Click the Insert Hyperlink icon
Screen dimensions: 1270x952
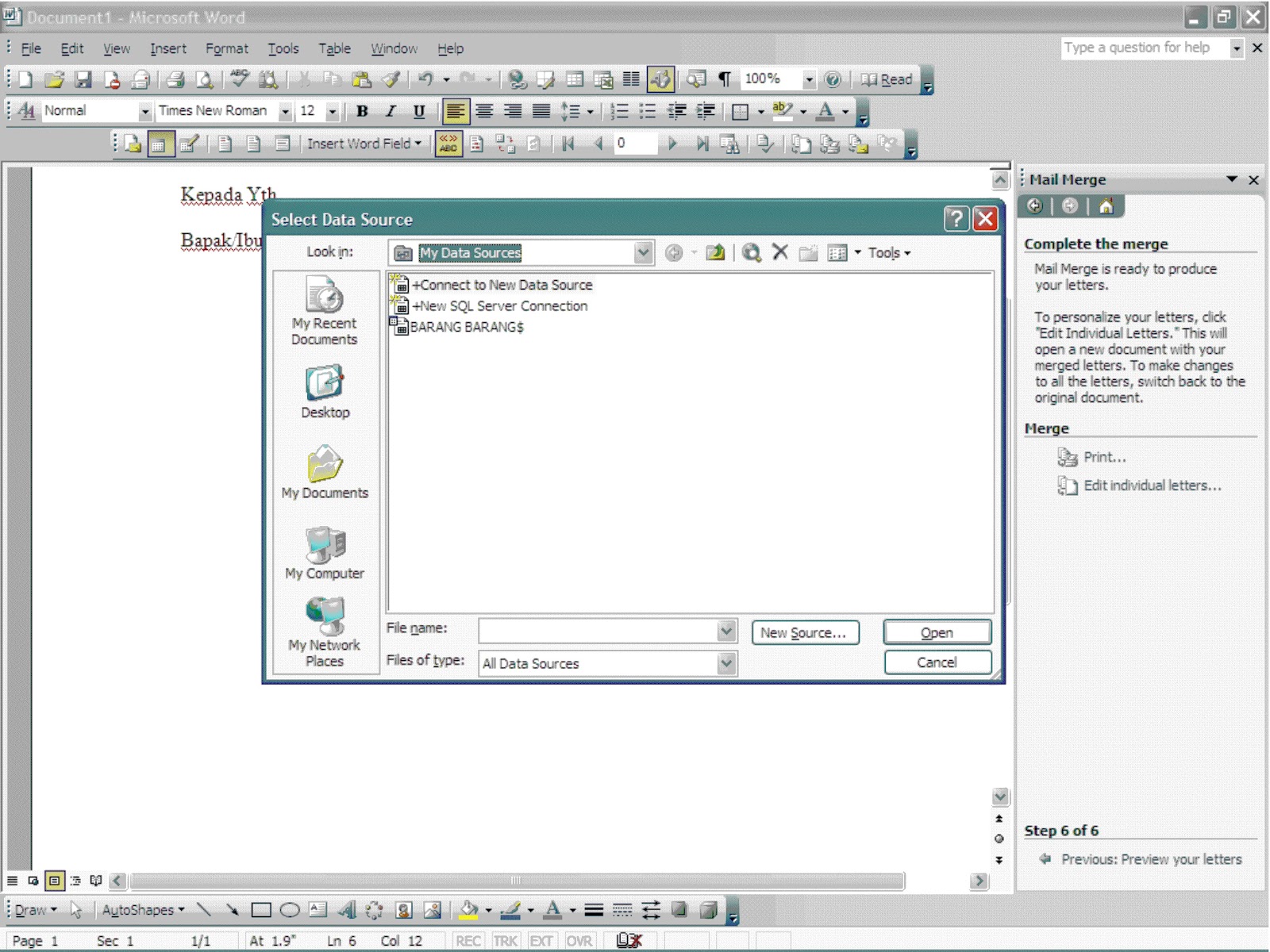click(x=518, y=79)
